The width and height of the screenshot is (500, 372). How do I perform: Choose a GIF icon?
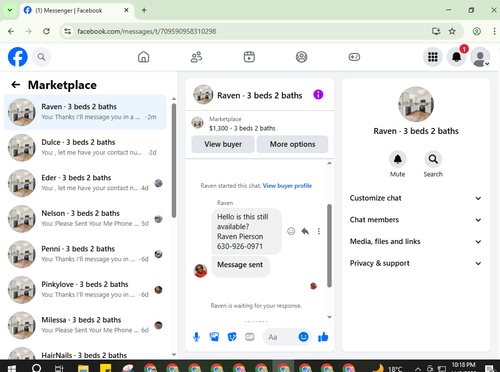250,337
